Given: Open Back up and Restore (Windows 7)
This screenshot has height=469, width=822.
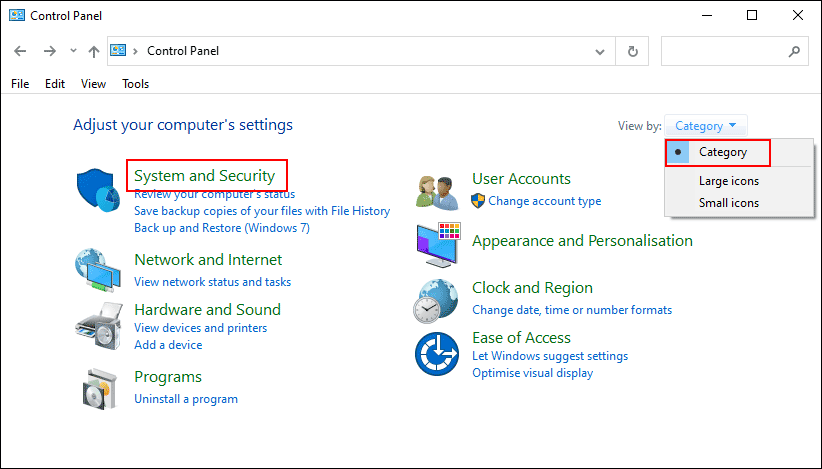Looking at the screenshot, I should [222, 228].
